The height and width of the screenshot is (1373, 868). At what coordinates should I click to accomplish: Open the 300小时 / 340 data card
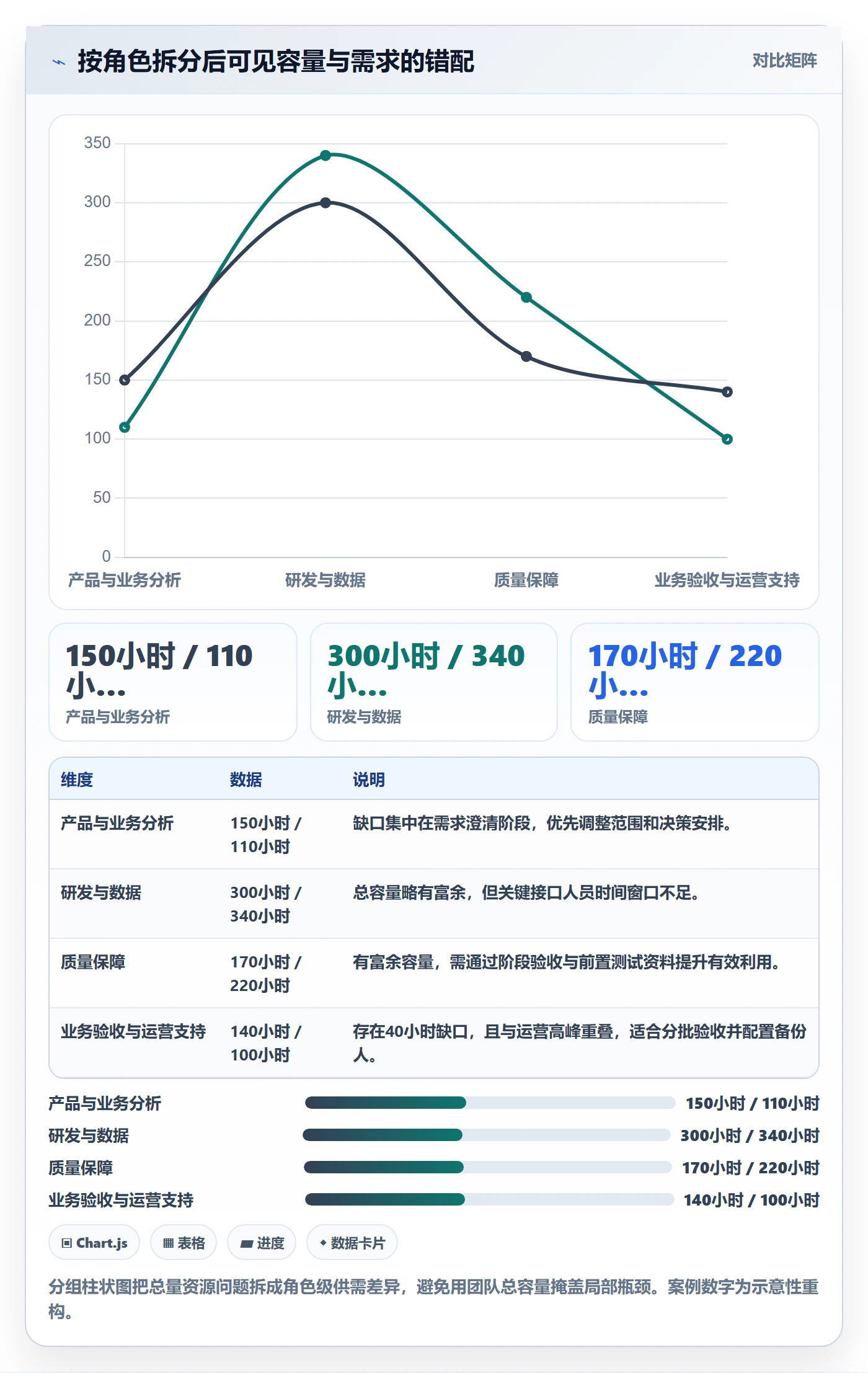point(434,682)
